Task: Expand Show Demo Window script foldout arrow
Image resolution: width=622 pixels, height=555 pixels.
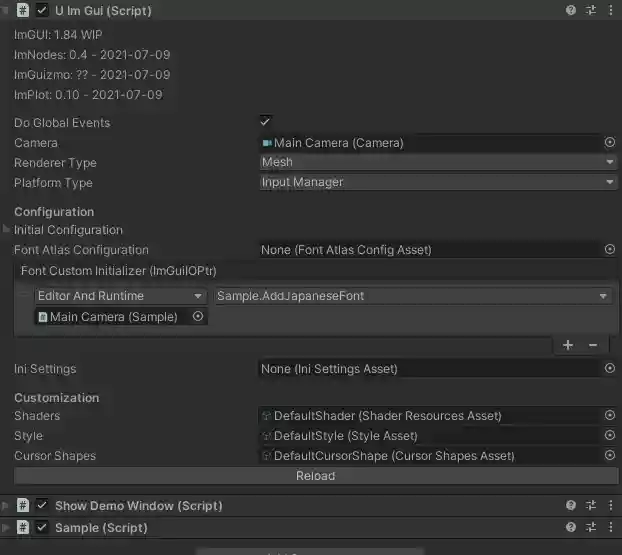Action: (5, 505)
